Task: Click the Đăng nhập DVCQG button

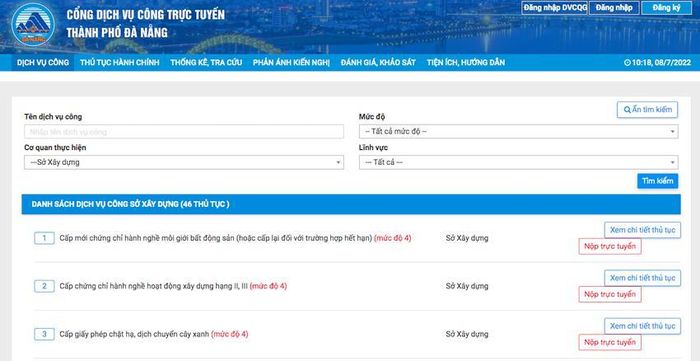Action: (x=554, y=8)
